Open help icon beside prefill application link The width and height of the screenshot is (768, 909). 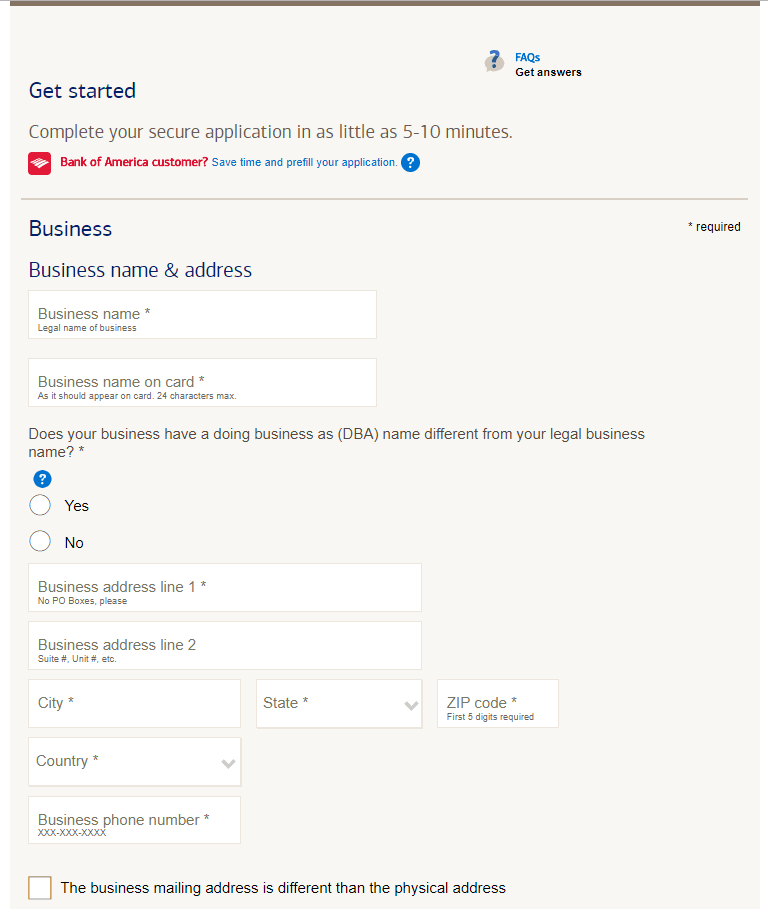point(410,162)
